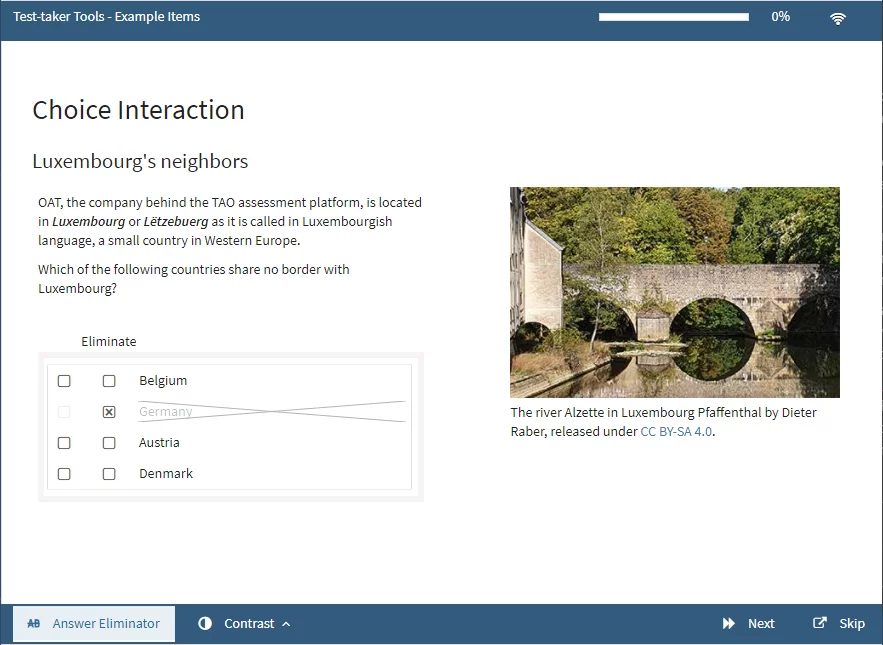Viewport: 883px width, 645px height.
Task: Check the answer checkbox for Belgium
Action: [64, 380]
